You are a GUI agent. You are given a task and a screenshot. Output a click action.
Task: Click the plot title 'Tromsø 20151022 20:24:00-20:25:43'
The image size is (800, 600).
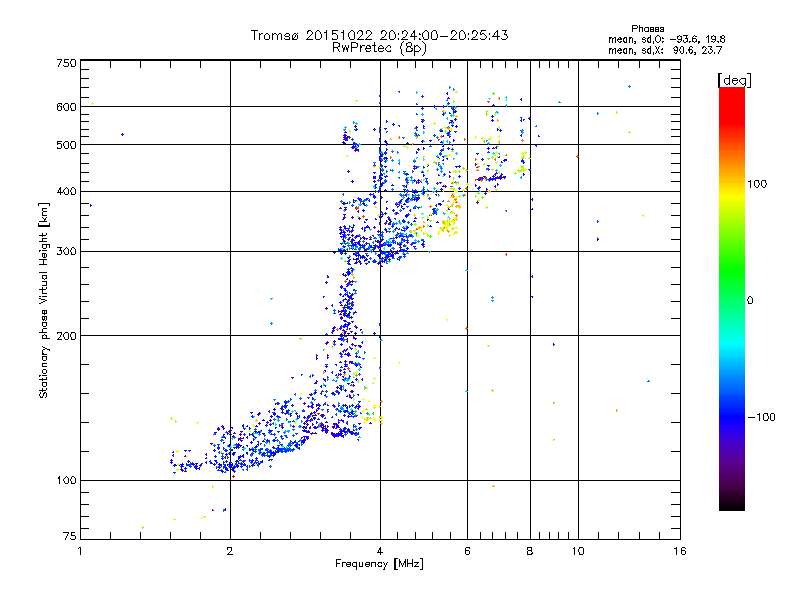379,35
